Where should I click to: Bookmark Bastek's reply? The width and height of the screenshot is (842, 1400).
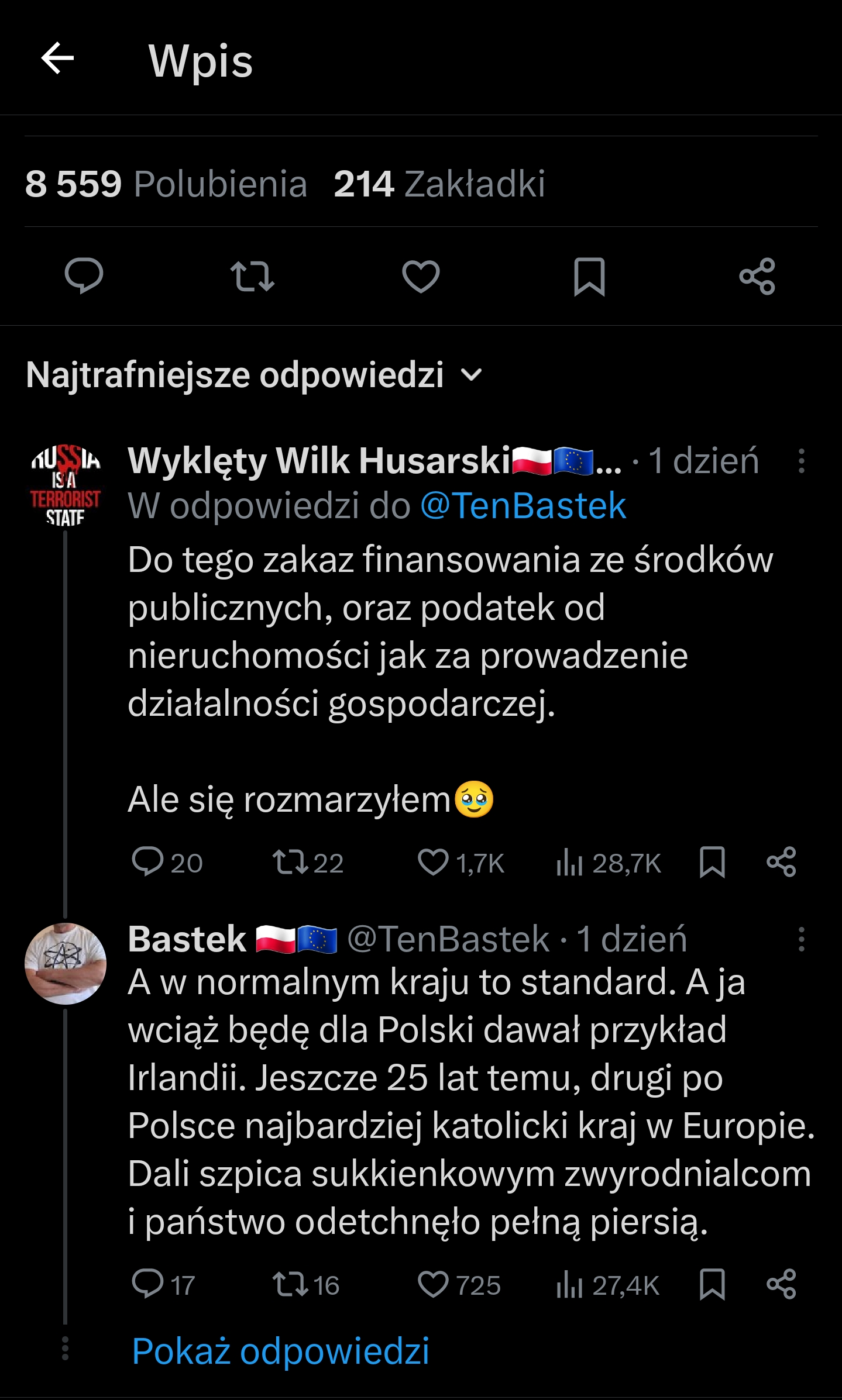tap(712, 1284)
